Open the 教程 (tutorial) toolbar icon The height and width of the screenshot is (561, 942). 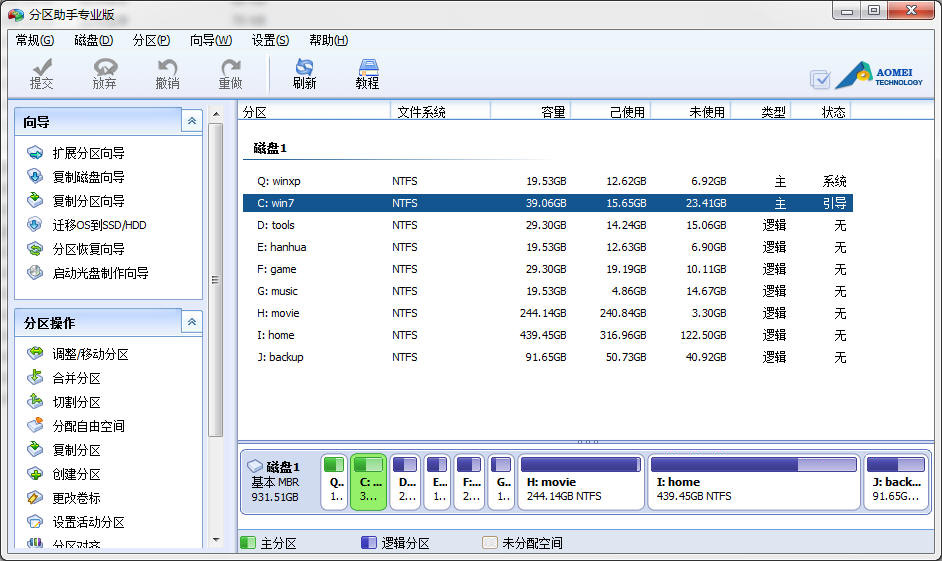point(367,73)
